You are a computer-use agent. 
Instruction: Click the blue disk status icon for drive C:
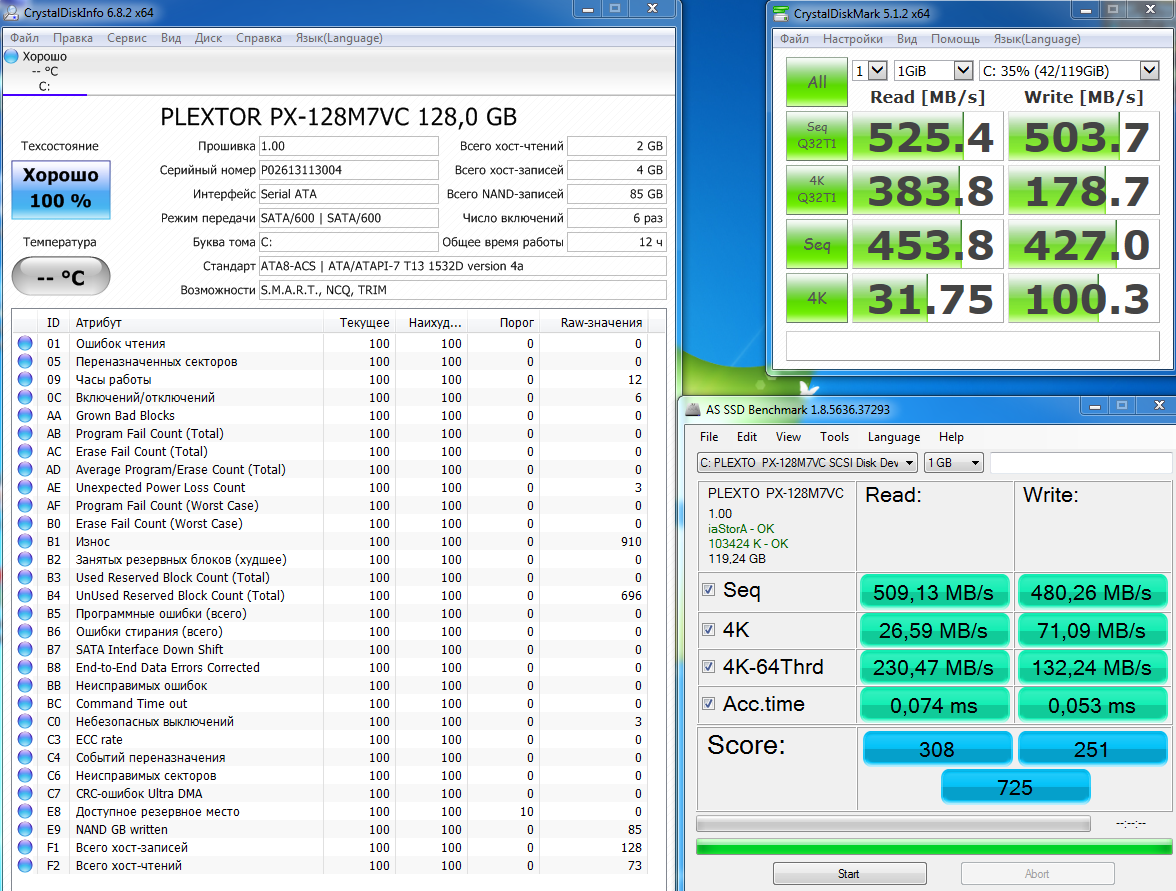[x=12, y=57]
